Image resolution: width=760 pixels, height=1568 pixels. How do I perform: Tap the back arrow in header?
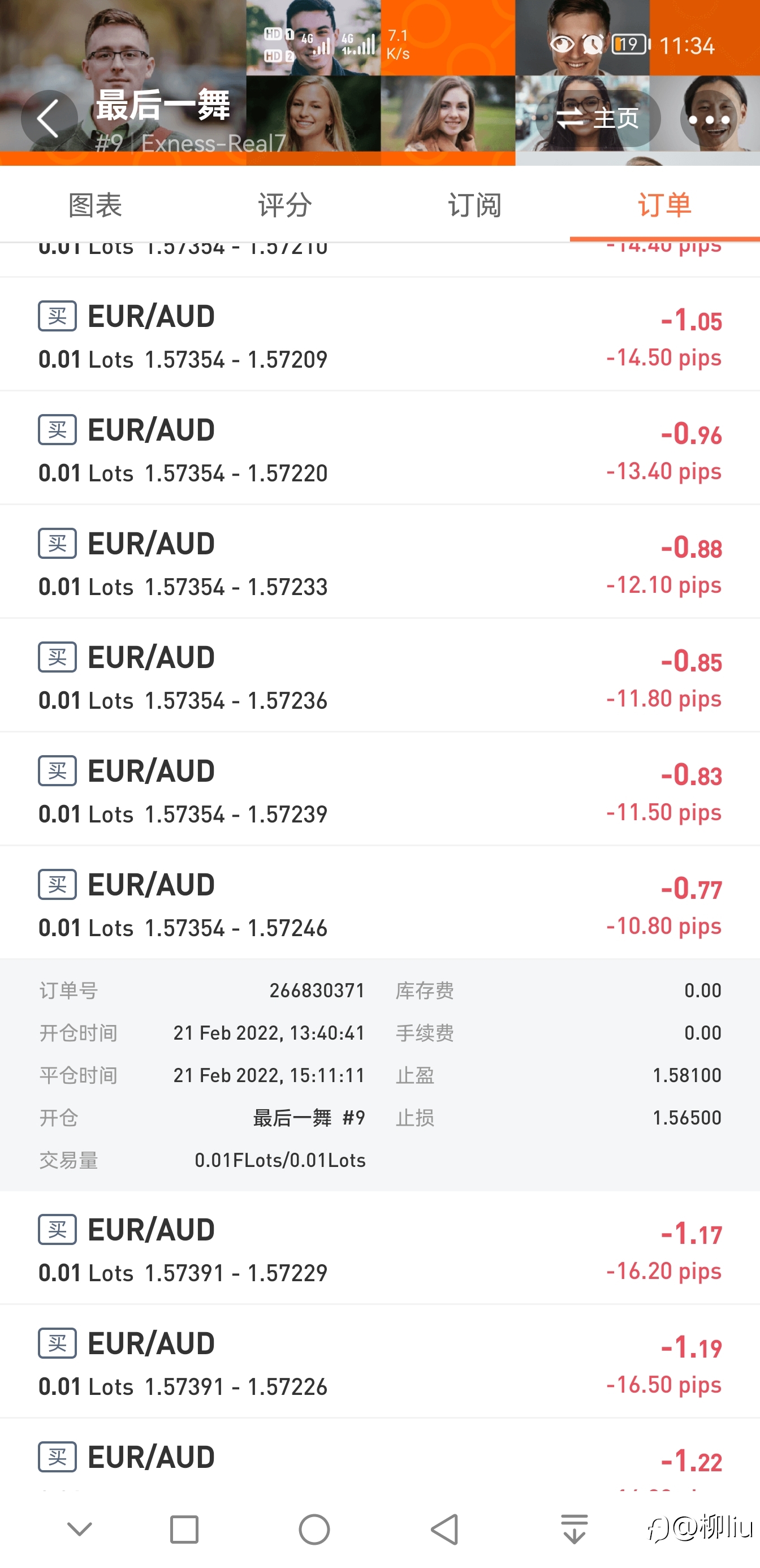point(49,119)
